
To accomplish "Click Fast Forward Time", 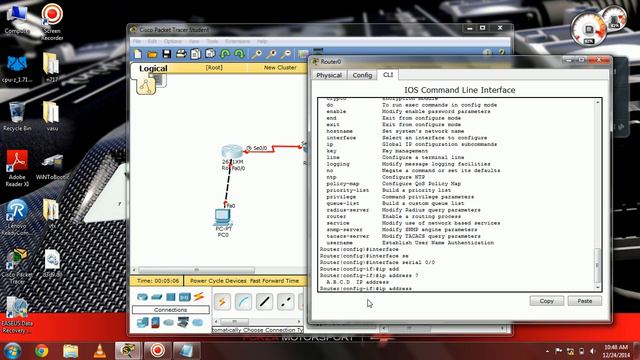I will [x=275, y=281].
